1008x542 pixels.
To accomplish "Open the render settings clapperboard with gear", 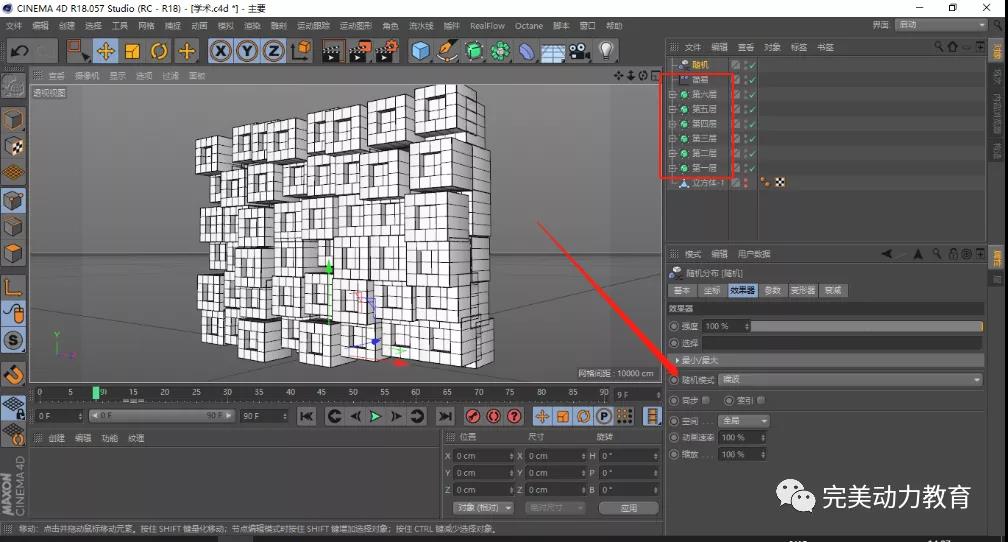I will point(387,51).
